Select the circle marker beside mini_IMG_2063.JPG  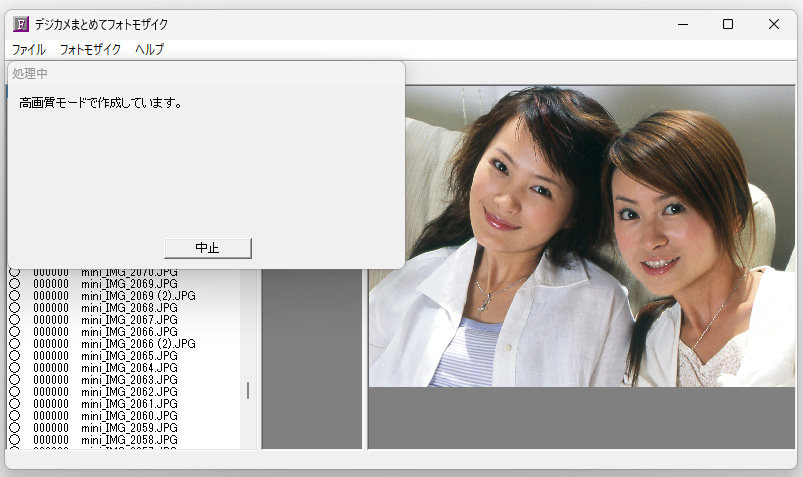click(x=14, y=380)
